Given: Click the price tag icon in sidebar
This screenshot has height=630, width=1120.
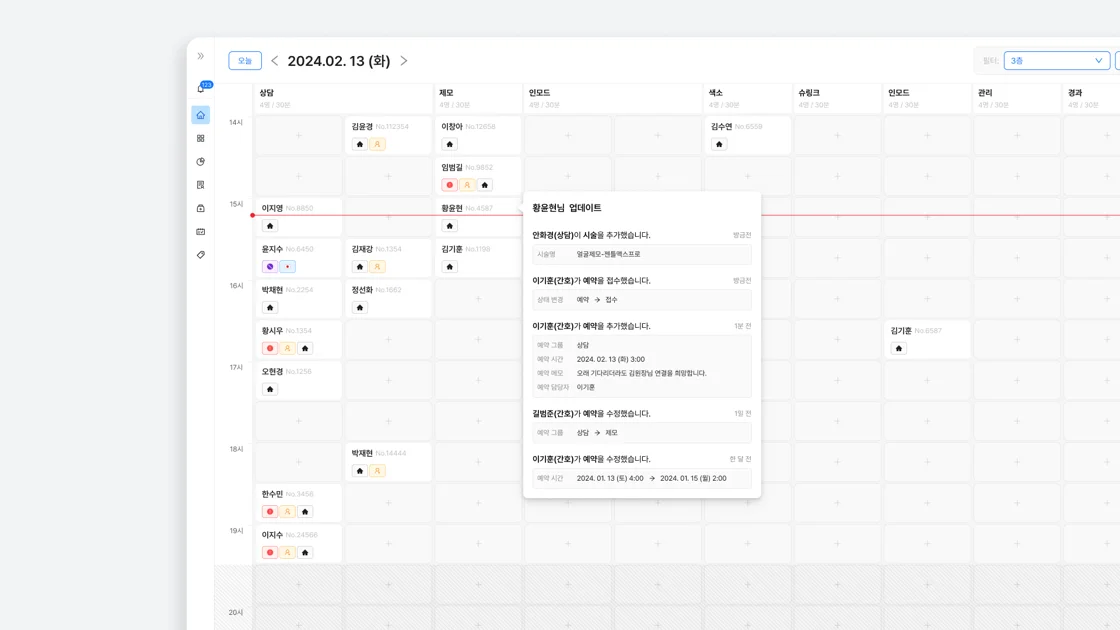Looking at the screenshot, I should (x=201, y=255).
